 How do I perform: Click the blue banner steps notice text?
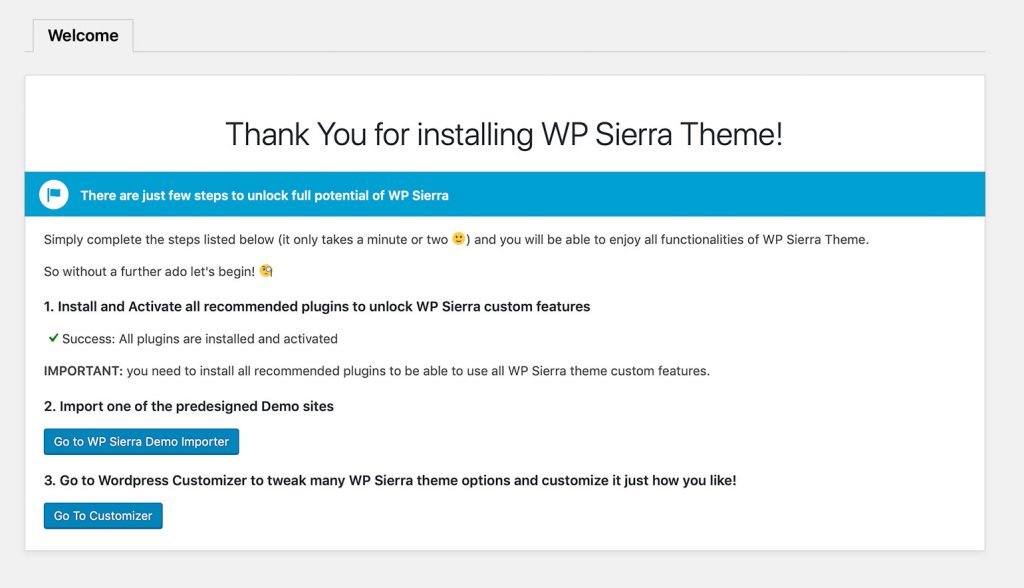[264, 195]
